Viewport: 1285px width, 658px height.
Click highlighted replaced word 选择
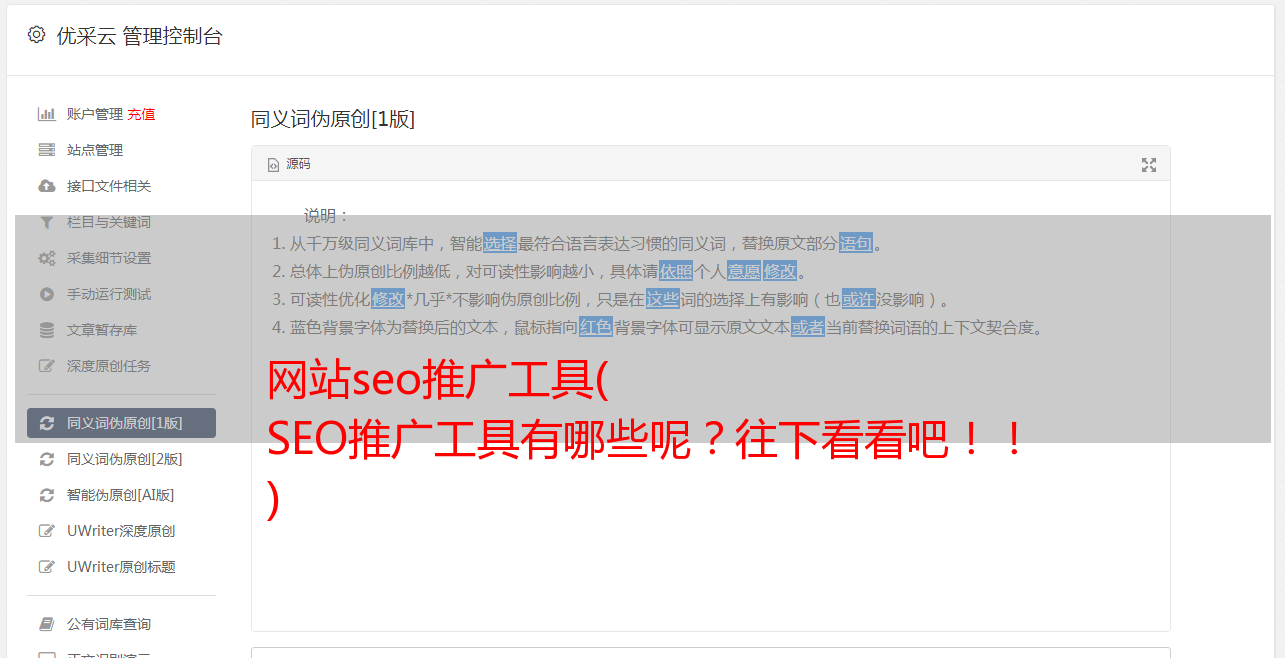pyautogui.click(x=500, y=243)
